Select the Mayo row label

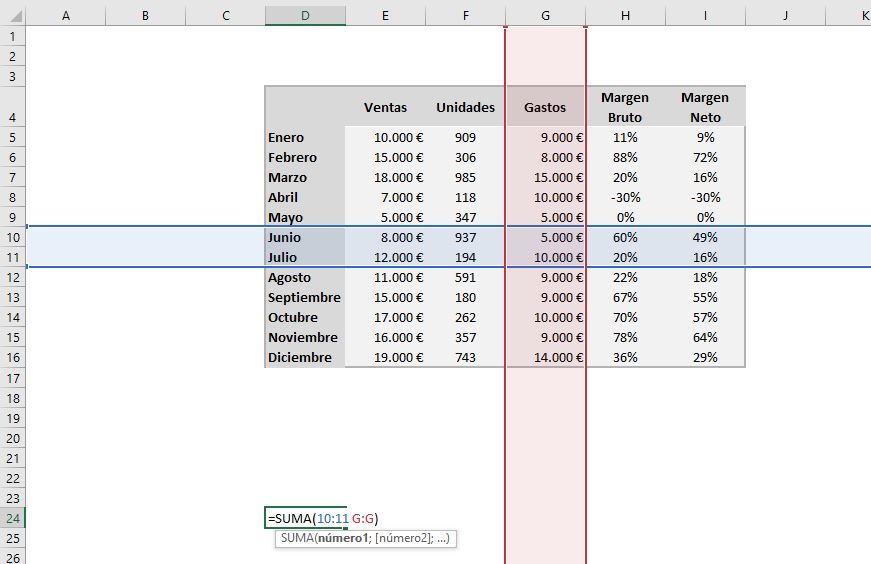tap(306, 217)
